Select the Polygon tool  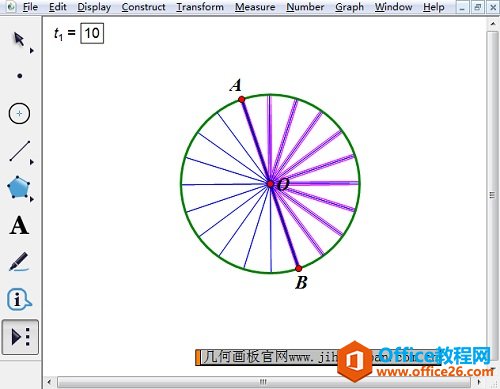pyautogui.click(x=19, y=187)
